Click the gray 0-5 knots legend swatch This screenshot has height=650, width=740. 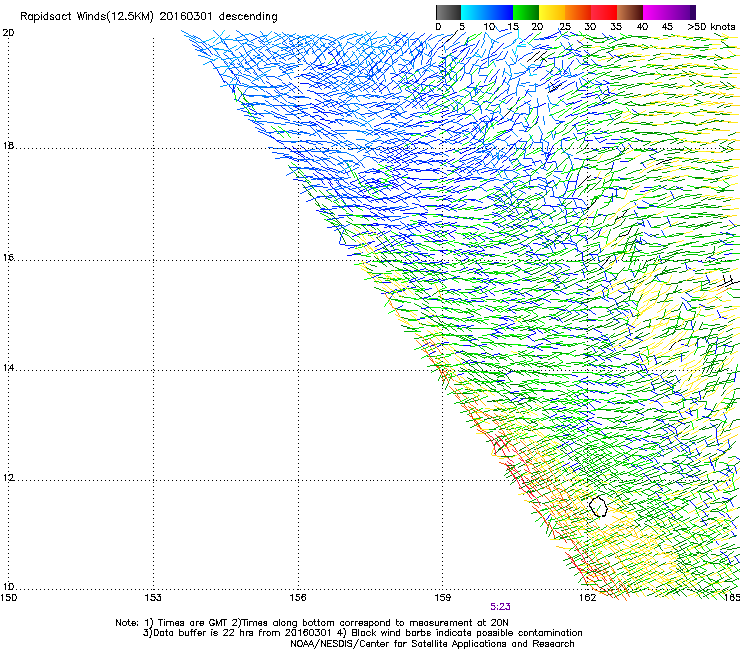click(x=448, y=12)
